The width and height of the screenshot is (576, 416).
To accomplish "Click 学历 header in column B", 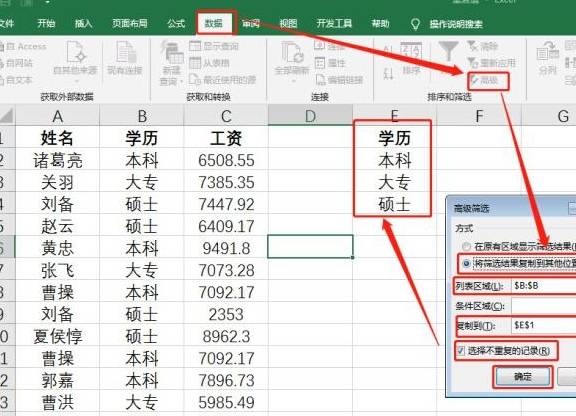I will [x=142, y=138].
